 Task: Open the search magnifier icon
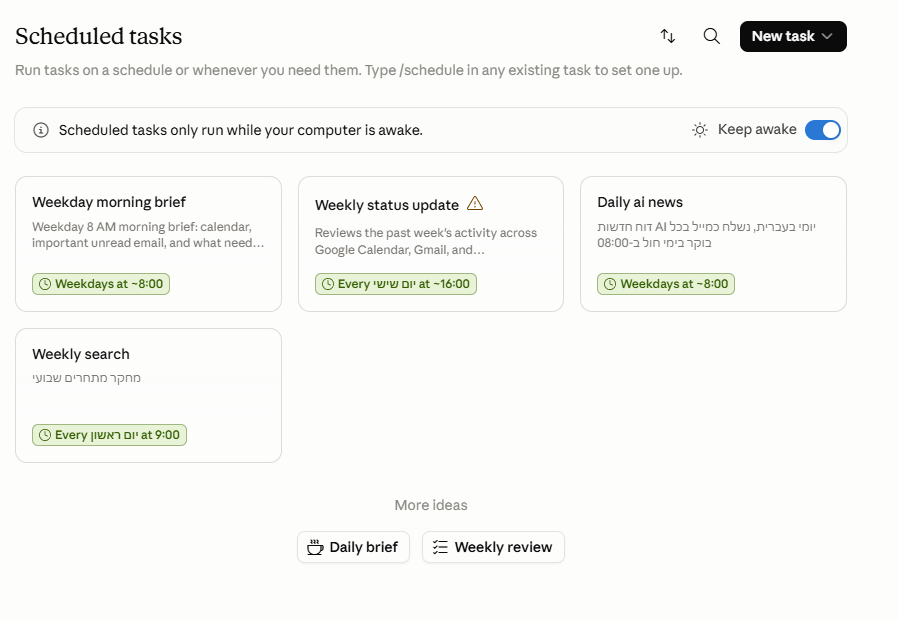point(712,36)
